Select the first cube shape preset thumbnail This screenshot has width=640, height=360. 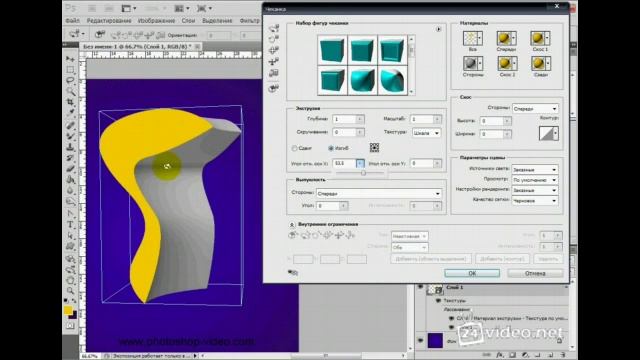[x=332, y=50]
